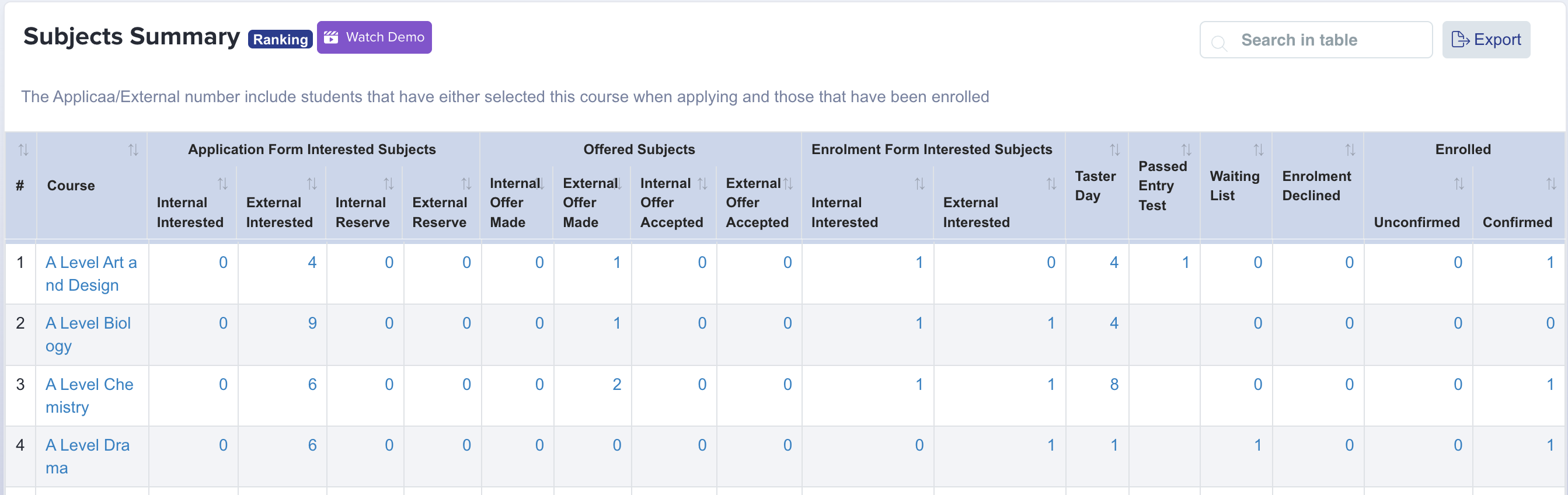Sort by Confirmed enrolled column arrows
Viewport: 1568px width, 495px height.
(x=1551, y=184)
